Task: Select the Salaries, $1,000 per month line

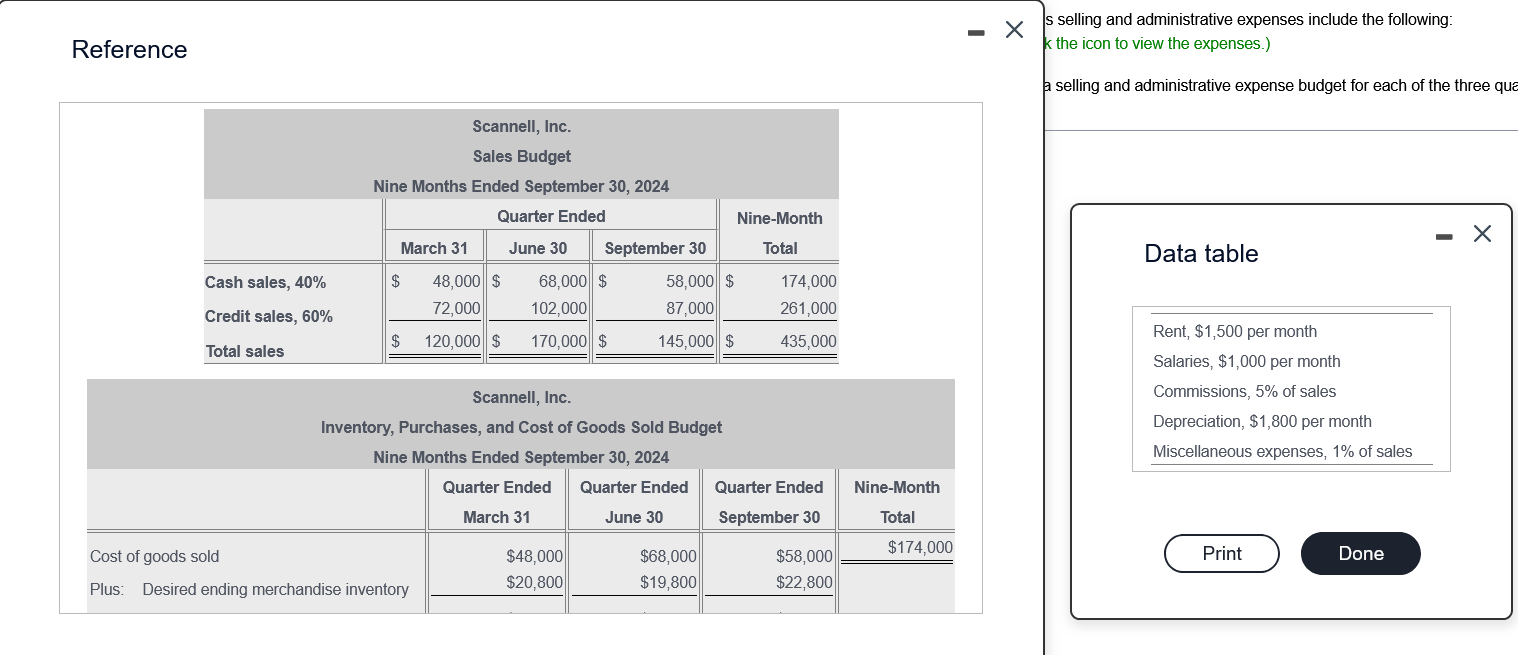Action: (x=1246, y=361)
